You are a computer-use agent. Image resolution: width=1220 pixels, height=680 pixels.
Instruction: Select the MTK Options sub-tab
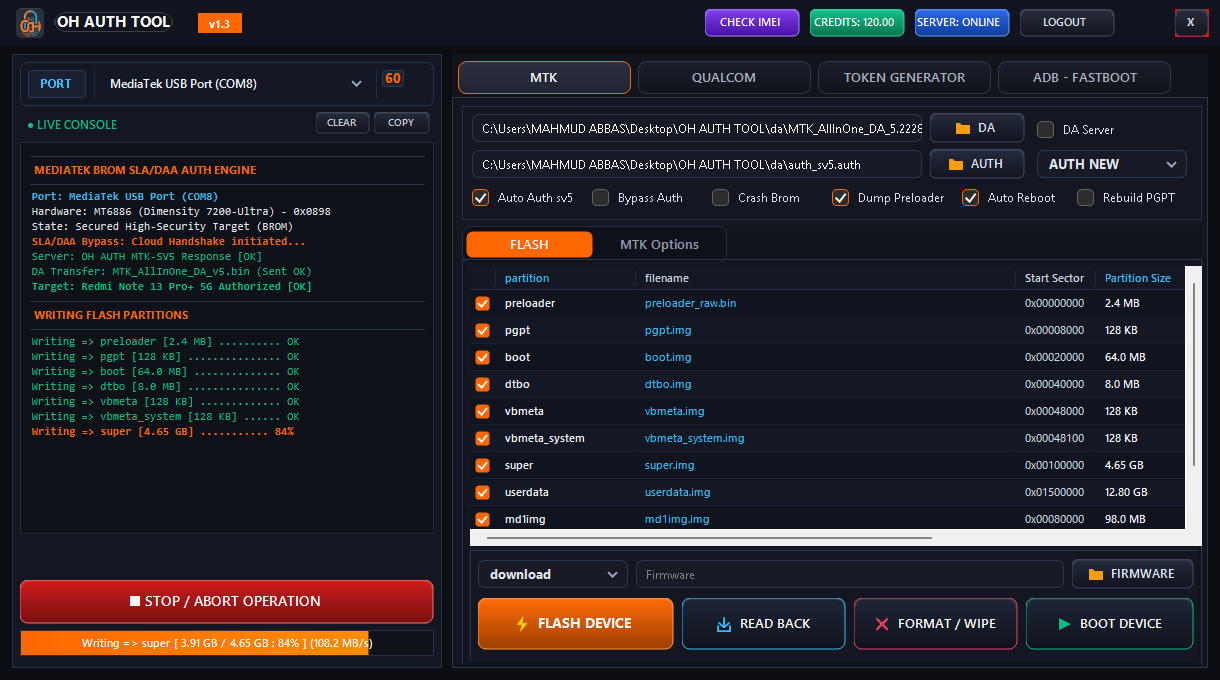659,245
